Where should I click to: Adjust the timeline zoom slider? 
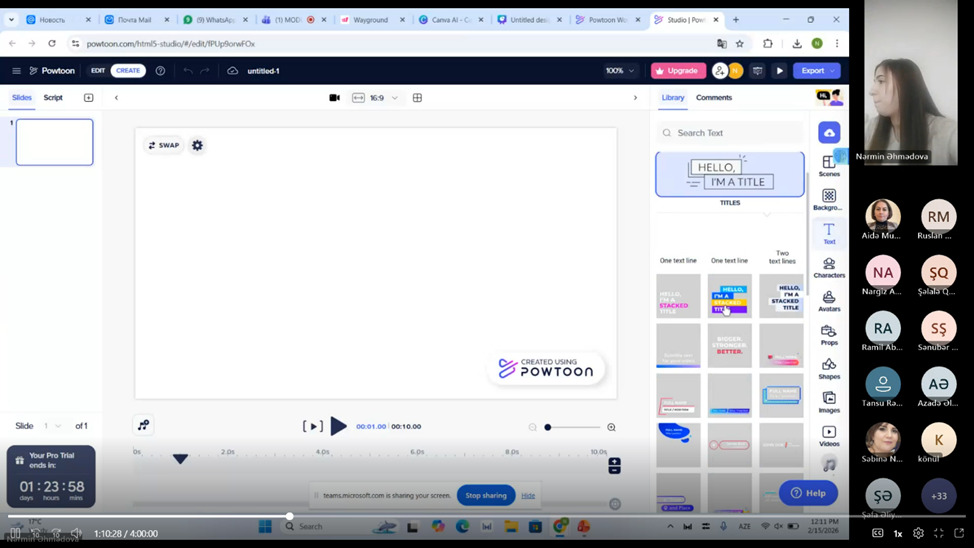pos(549,427)
